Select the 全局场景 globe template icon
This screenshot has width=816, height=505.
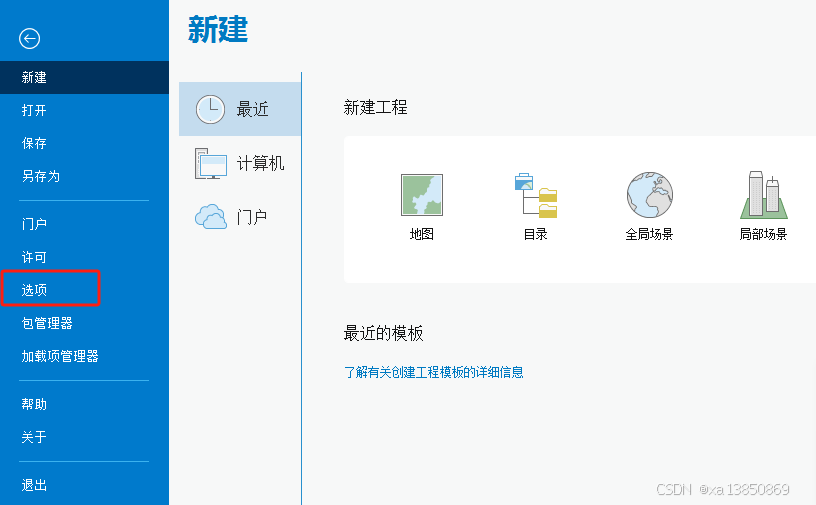click(649, 195)
